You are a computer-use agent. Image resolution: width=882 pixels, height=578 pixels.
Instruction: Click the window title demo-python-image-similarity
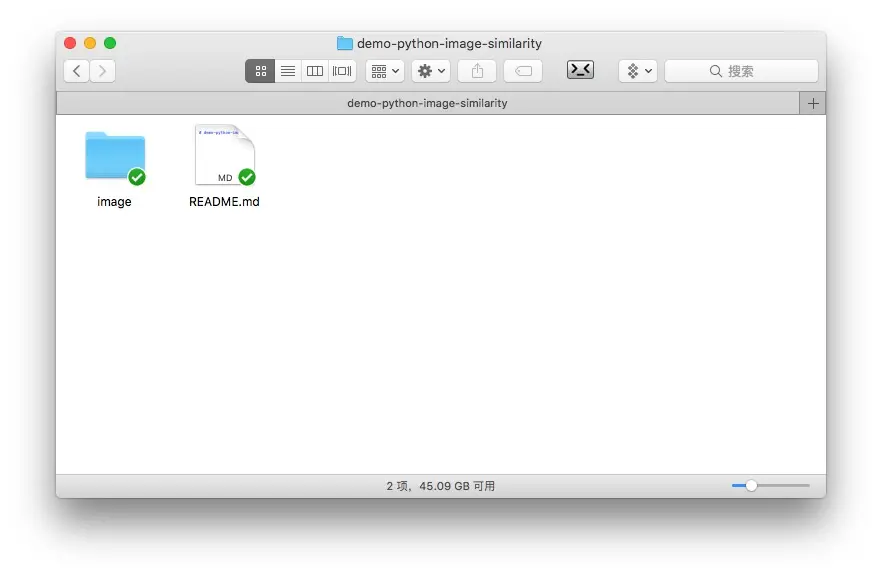pos(449,43)
